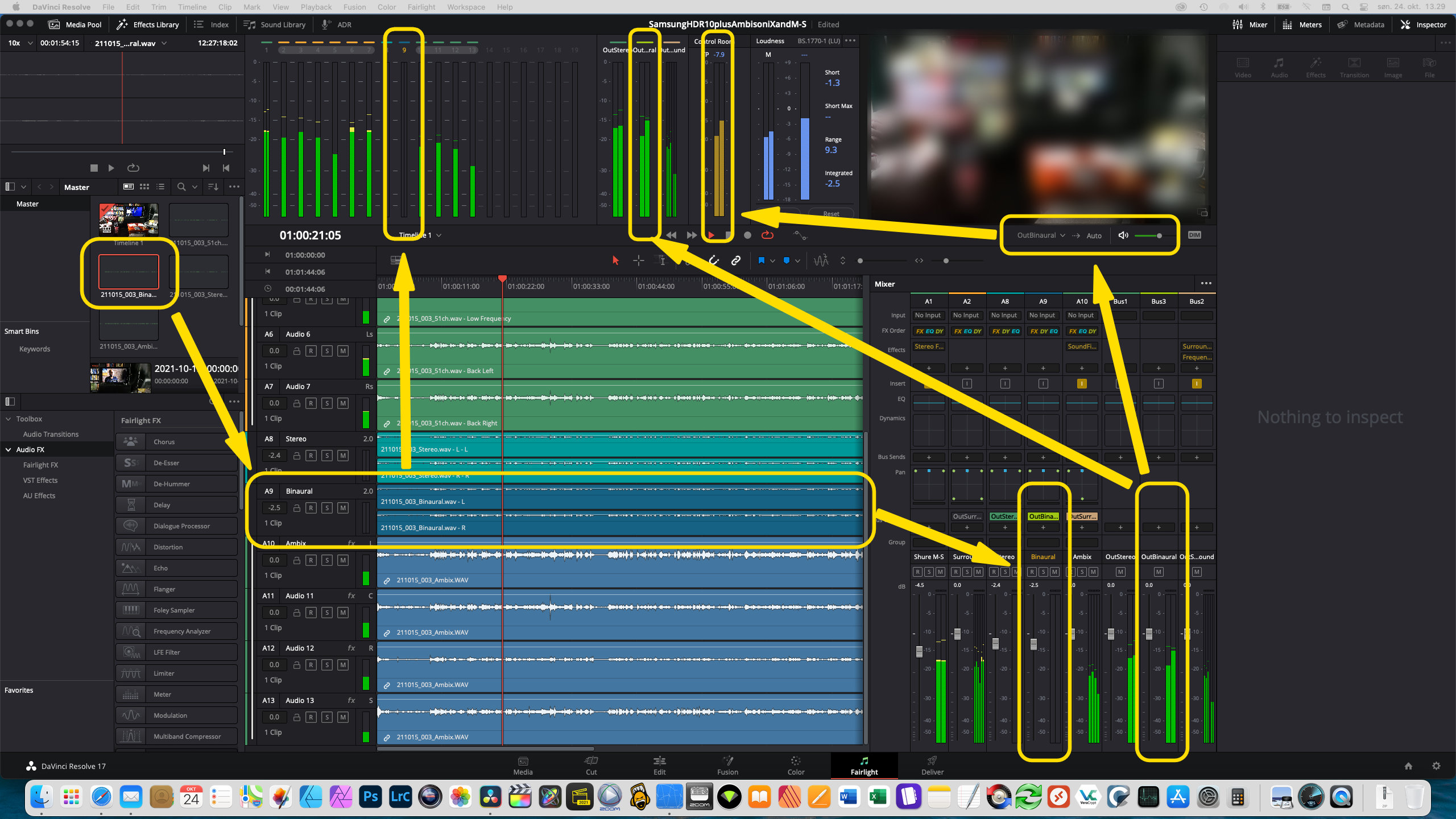Open the OutBinaural monitor source dropdown

[1041, 235]
